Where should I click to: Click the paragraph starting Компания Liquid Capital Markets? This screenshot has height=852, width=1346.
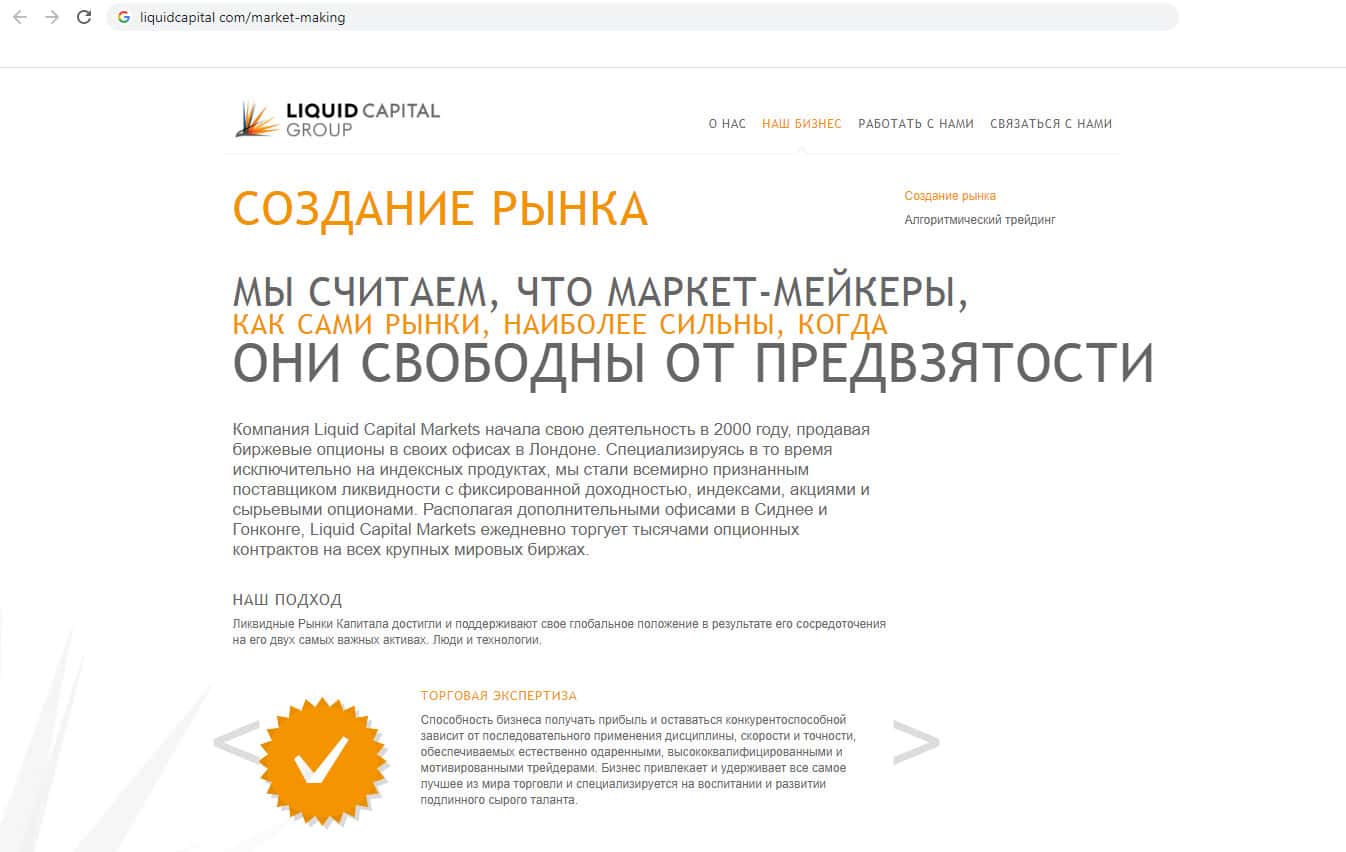[x=552, y=490]
